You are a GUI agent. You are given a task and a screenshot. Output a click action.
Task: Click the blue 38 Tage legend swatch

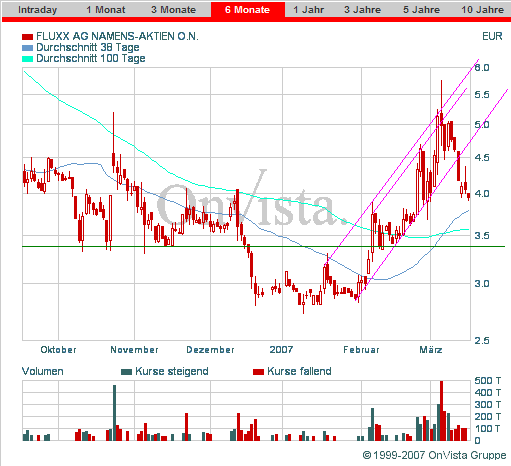pyautogui.click(x=27, y=48)
